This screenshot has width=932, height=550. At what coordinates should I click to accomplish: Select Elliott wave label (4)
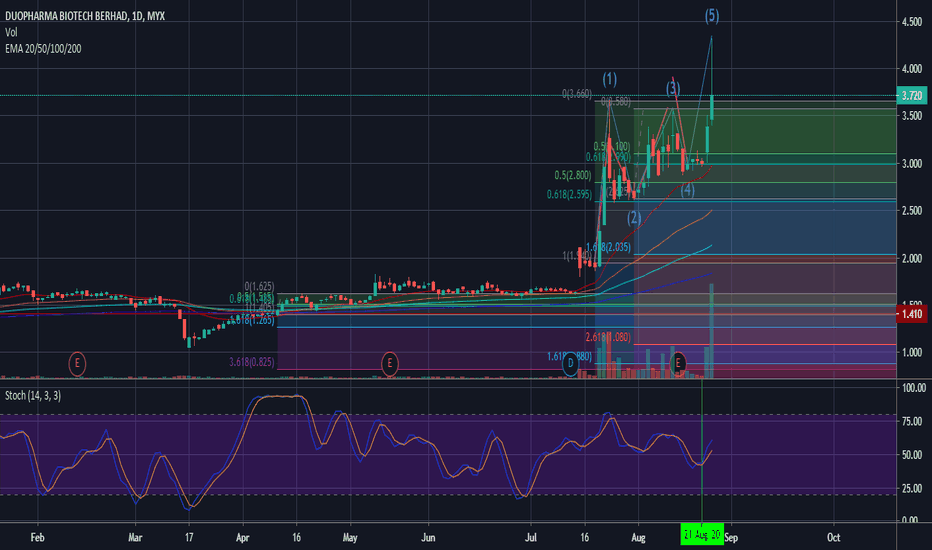(x=687, y=190)
